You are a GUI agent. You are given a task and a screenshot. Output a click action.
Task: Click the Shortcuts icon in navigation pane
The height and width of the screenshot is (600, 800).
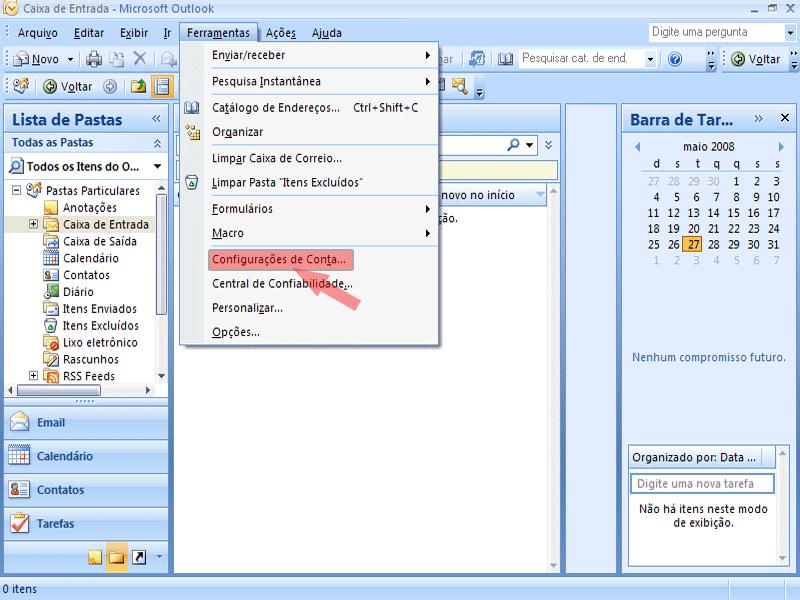pyautogui.click(x=139, y=557)
